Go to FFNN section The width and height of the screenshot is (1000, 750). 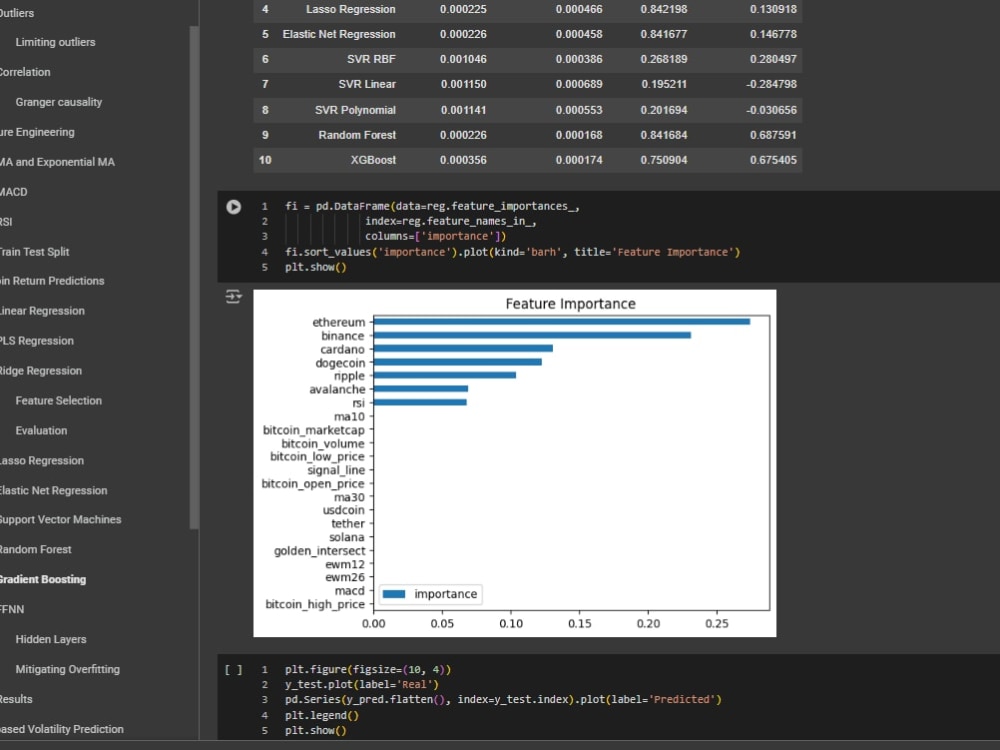point(12,609)
